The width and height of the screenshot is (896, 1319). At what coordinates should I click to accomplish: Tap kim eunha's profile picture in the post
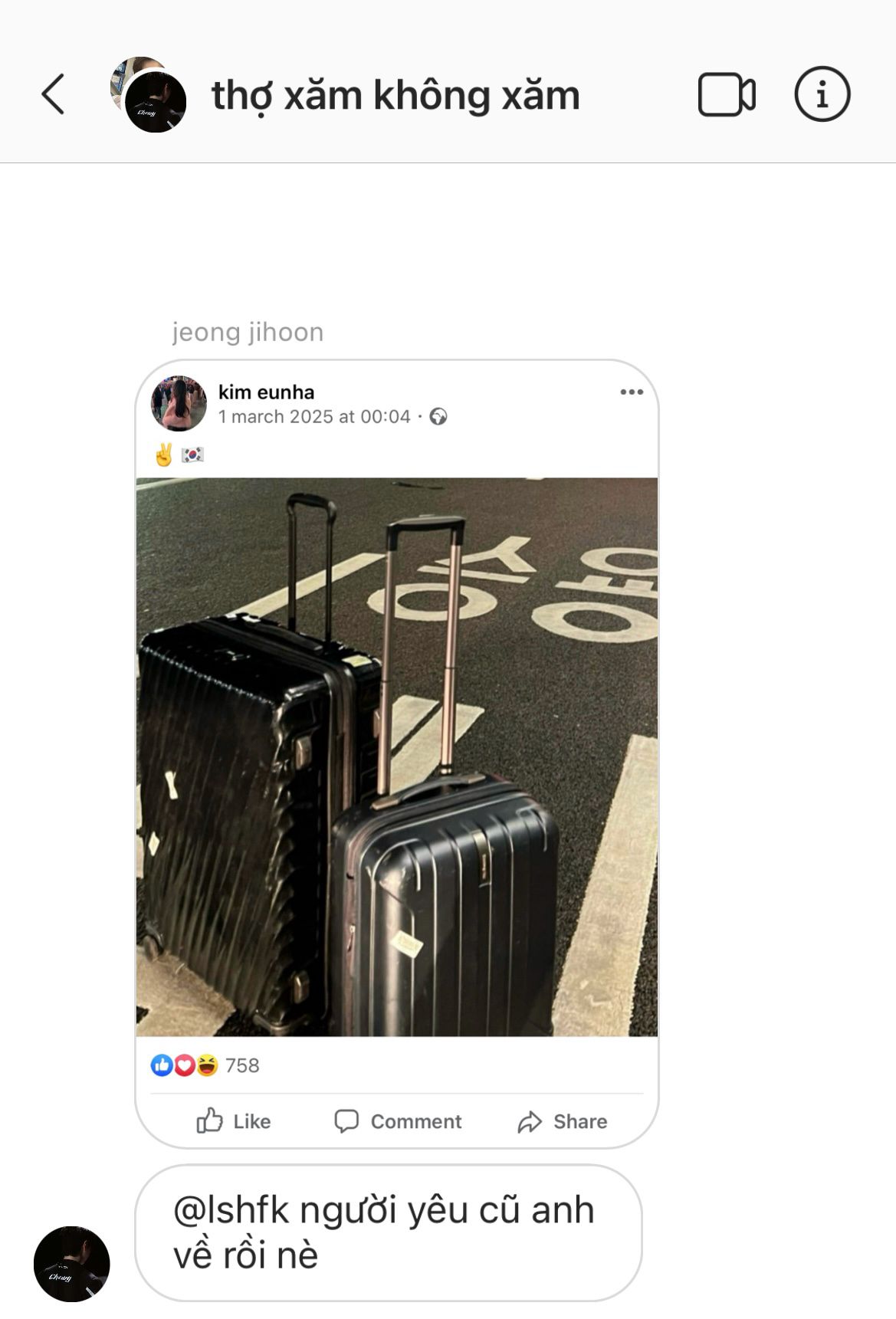point(179,403)
